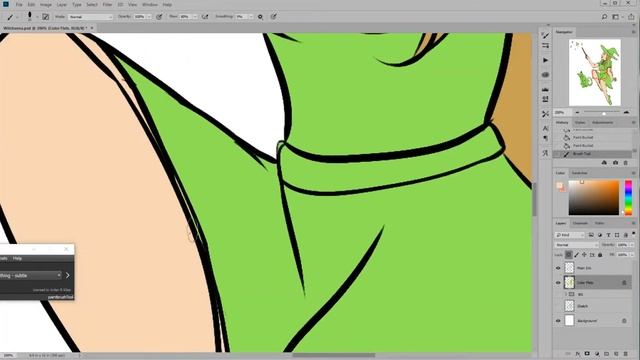640x360 pixels.
Task: Click the Navigator zoom slider
Action: tap(602, 112)
